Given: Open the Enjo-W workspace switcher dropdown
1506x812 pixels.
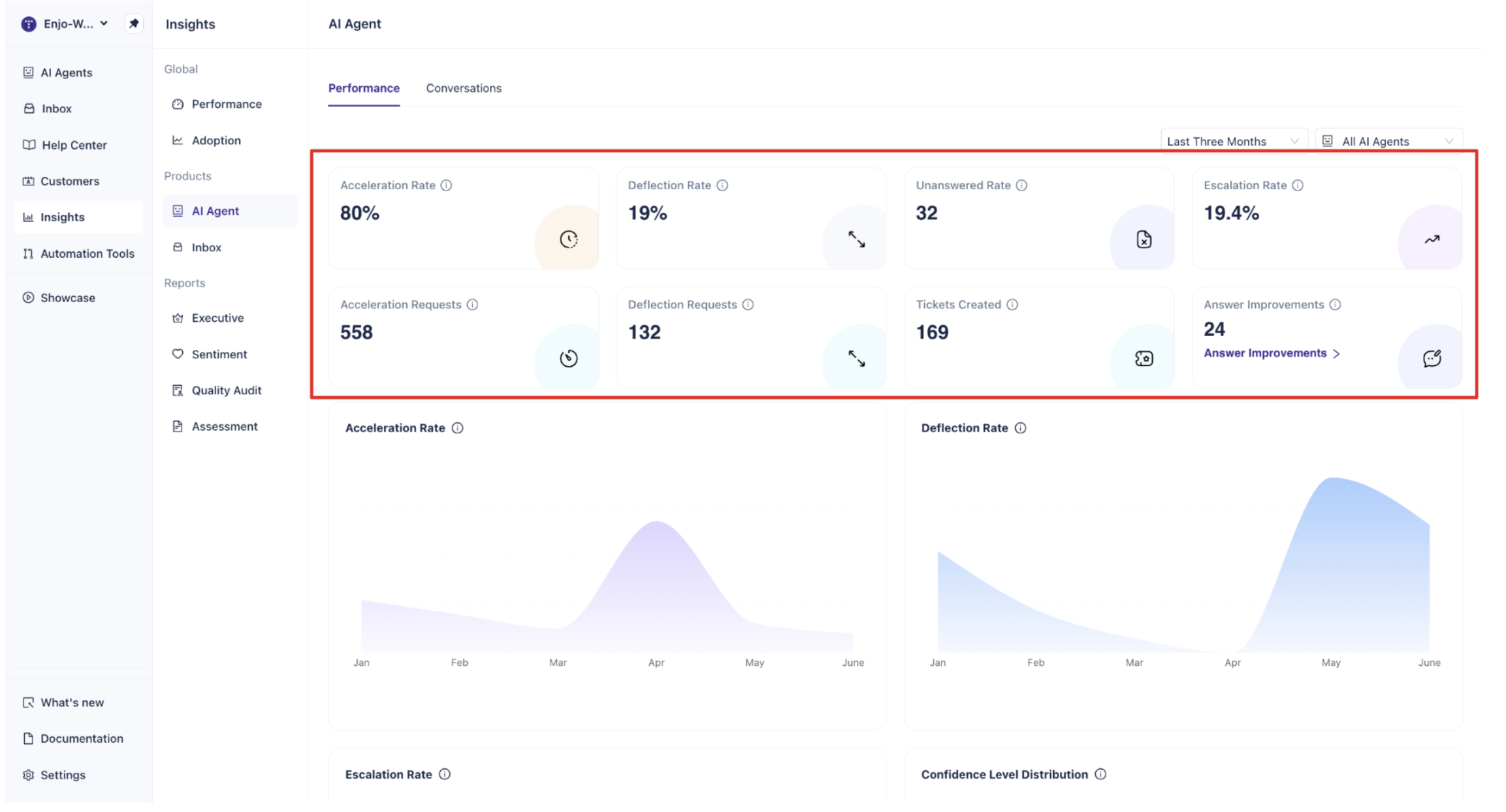Looking at the screenshot, I should 65,23.
